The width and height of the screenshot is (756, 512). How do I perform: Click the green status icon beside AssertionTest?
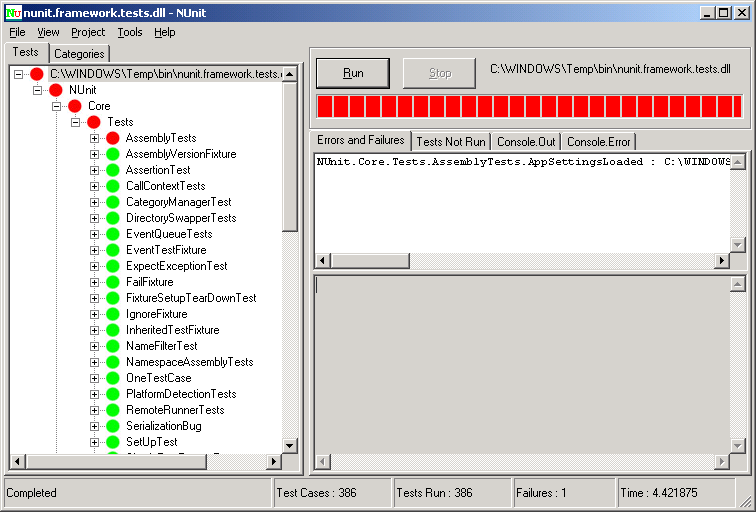(113, 170)
